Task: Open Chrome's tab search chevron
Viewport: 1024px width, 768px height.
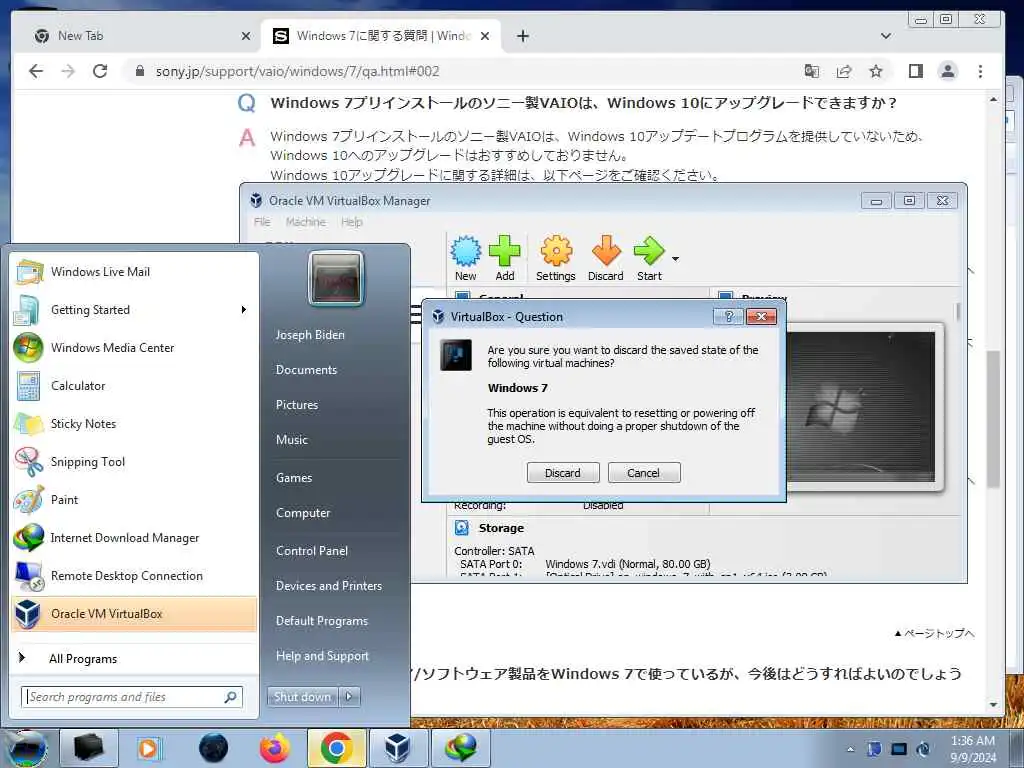Action: tap(886, 36)
